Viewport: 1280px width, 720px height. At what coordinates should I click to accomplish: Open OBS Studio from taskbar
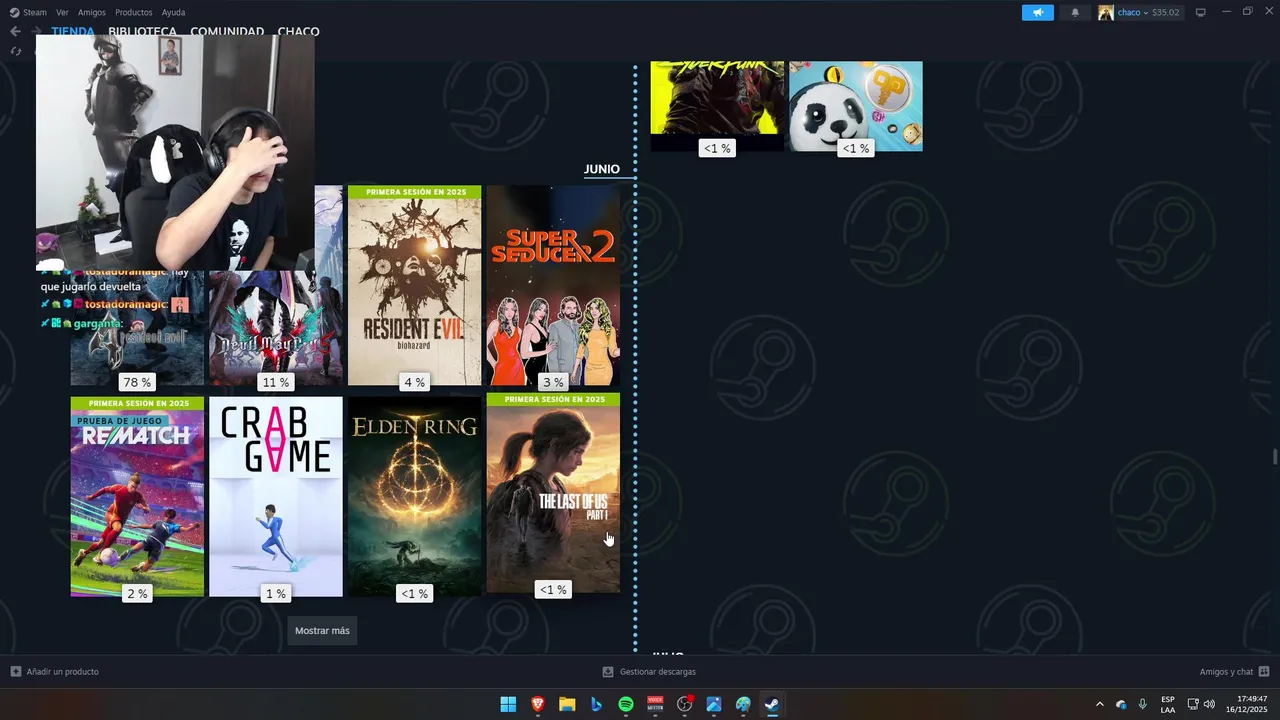coord(684,704)
